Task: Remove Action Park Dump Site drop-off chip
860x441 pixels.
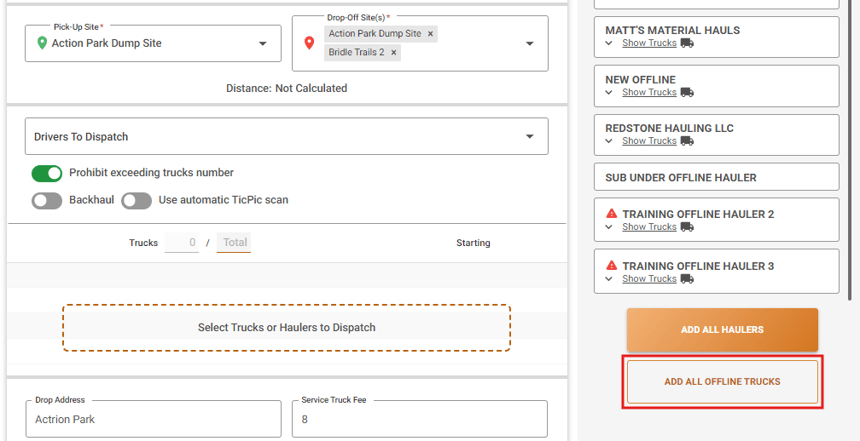Action: click(431, 33)
